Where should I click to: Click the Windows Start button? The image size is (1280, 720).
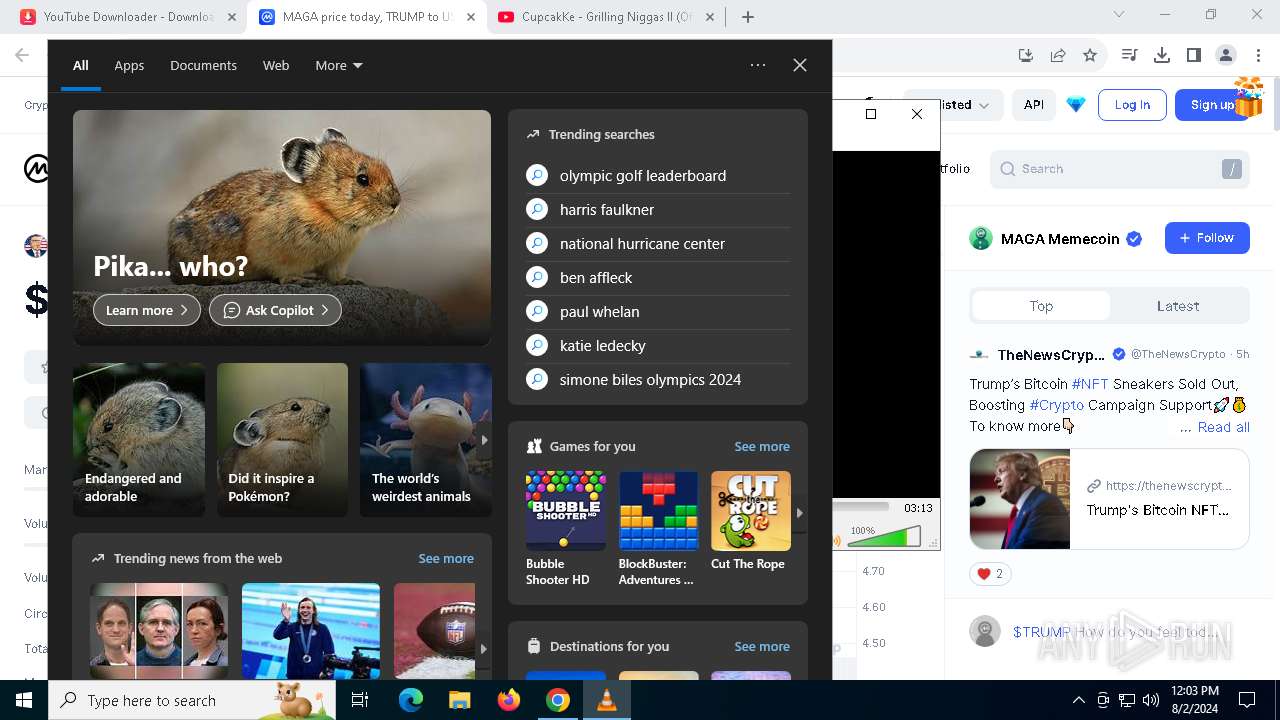tap(24, 700)
